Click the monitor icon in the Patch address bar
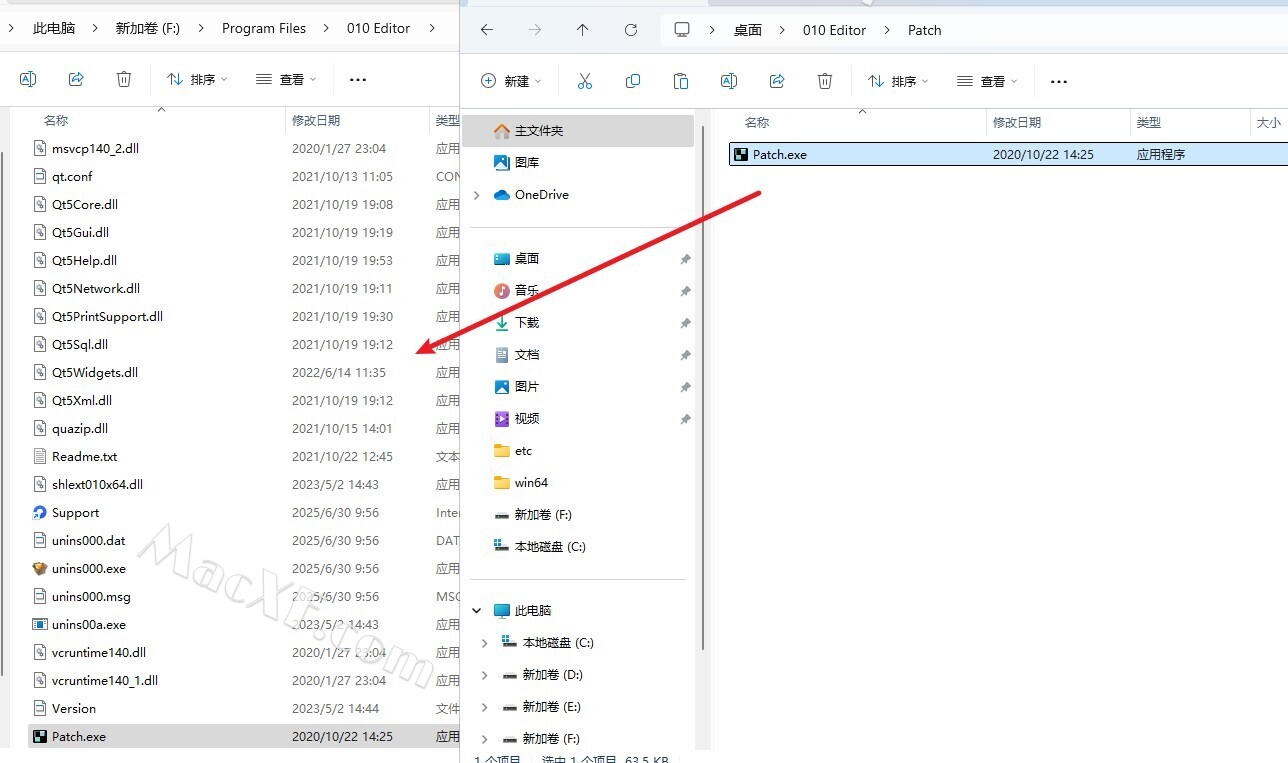This screenshot has height=763, width=1288. [682, 30]
